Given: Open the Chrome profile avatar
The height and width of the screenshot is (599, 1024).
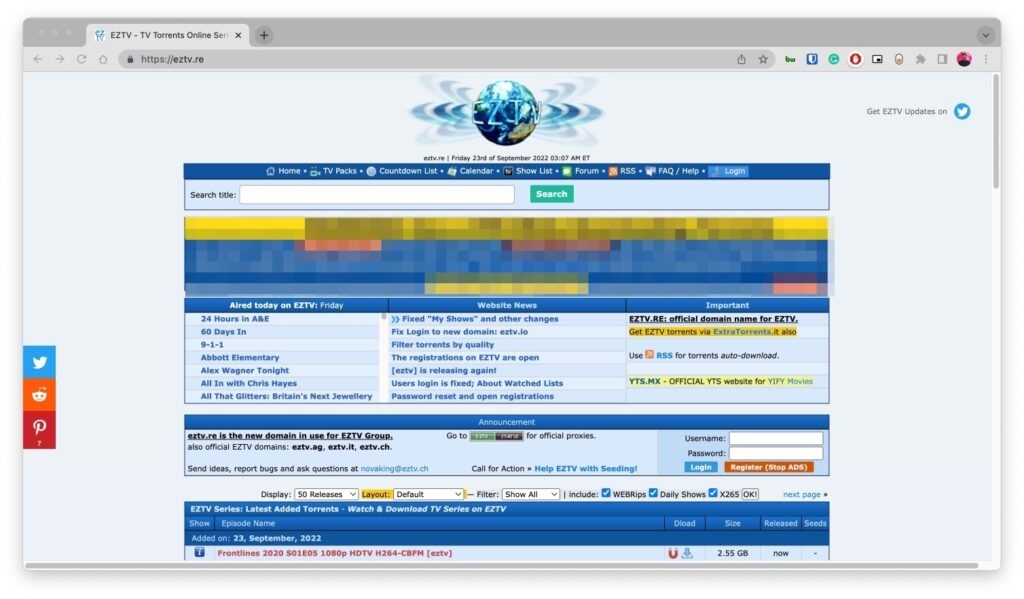Looking at the screenshot, I should click(964, 59).
